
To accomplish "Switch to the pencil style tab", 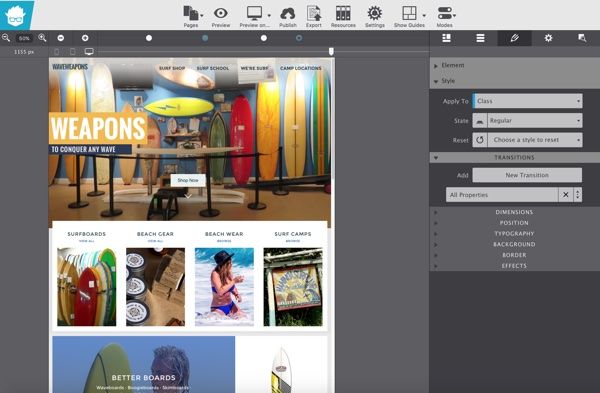I will pyautogui.click(x=514, y=38).
